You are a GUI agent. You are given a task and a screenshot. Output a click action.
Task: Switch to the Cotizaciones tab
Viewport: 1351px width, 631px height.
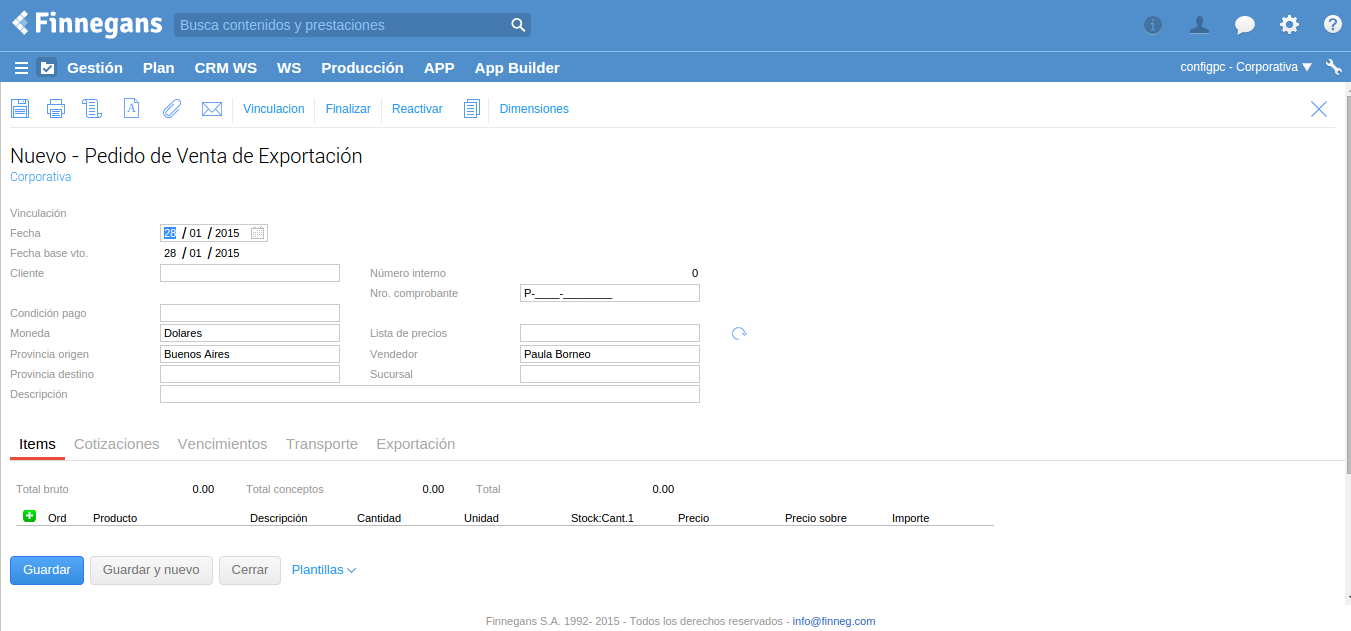click(x=116, y=444)
